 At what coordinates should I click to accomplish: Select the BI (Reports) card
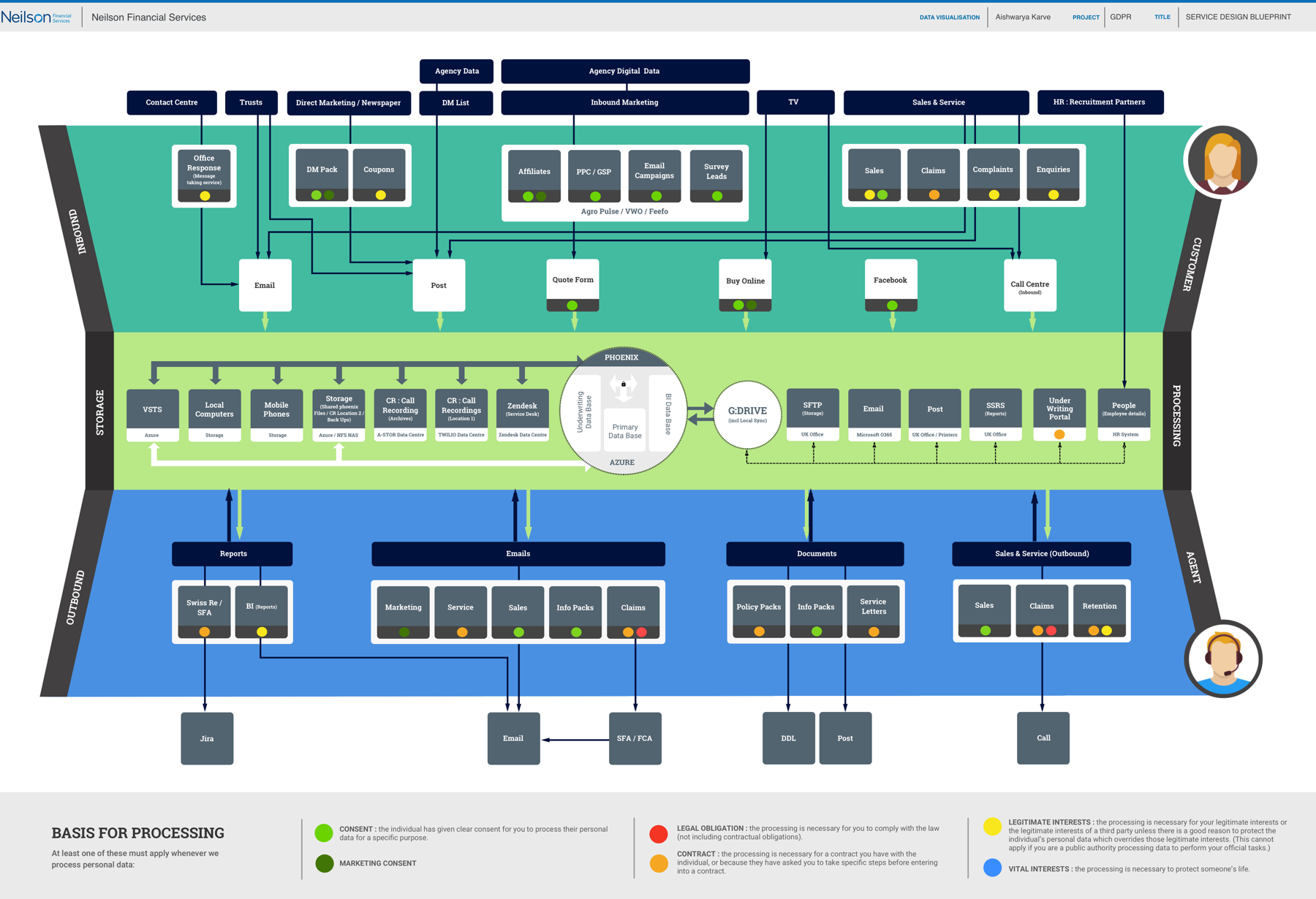click(x=261, y=612)
